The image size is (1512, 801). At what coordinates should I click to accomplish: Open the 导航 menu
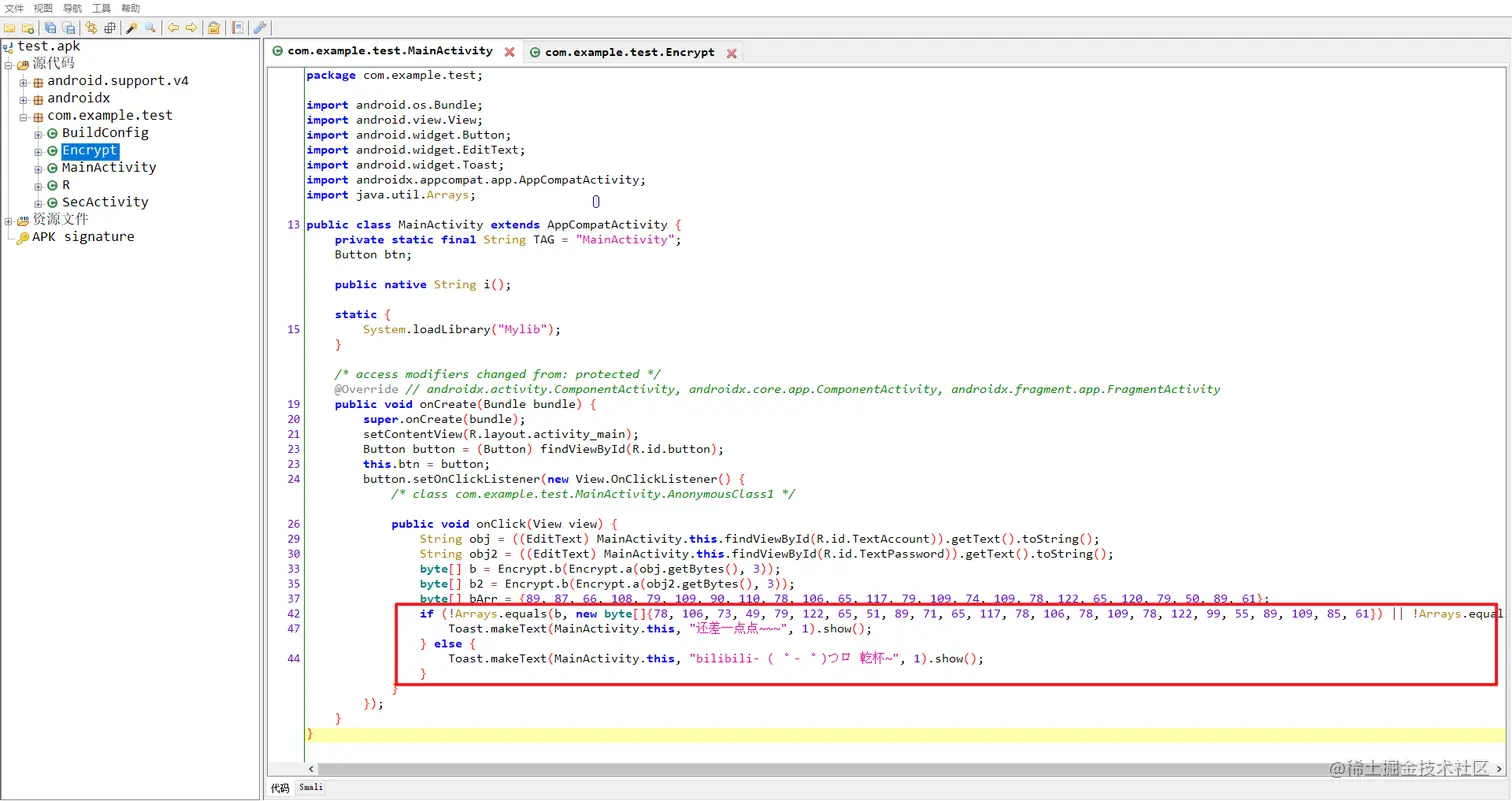tap(72, 8)
